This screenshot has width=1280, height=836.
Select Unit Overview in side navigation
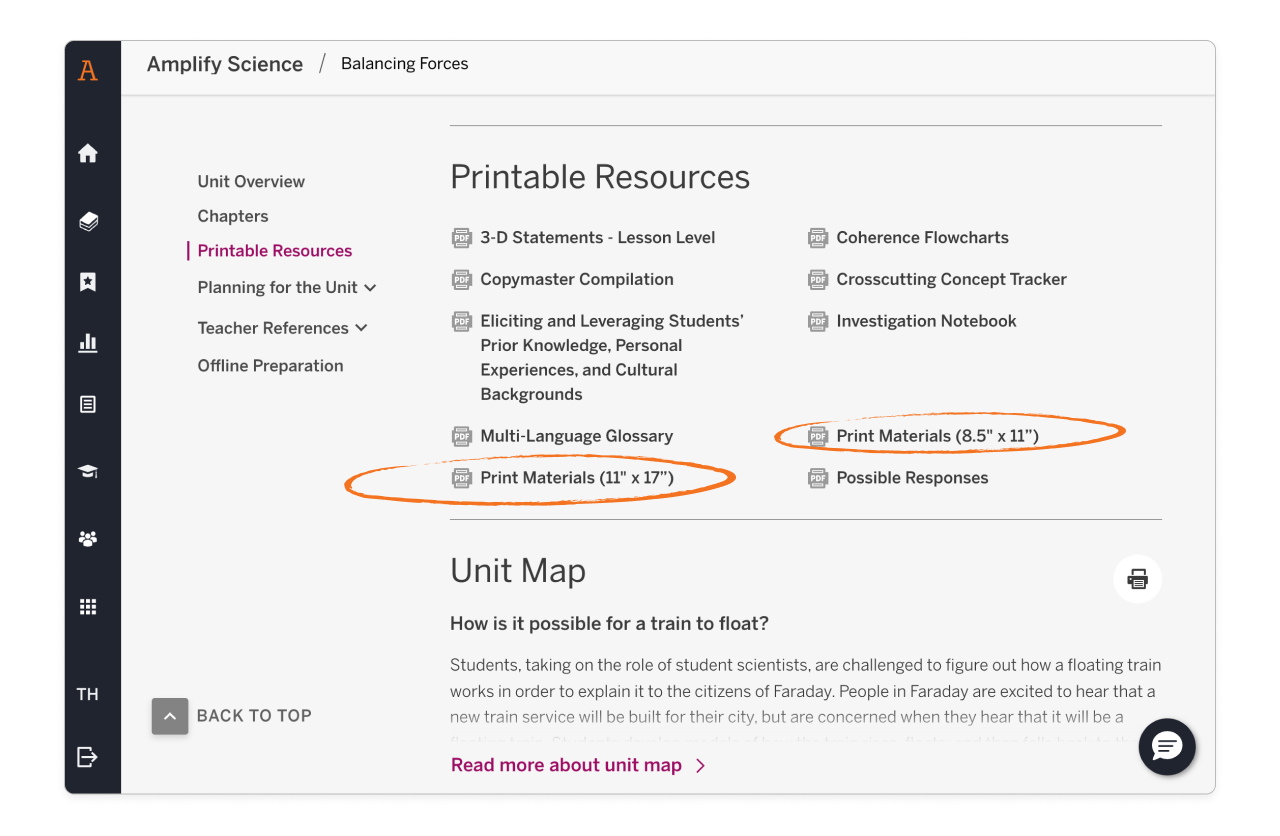pyautogui.click(x=251, y=181)
